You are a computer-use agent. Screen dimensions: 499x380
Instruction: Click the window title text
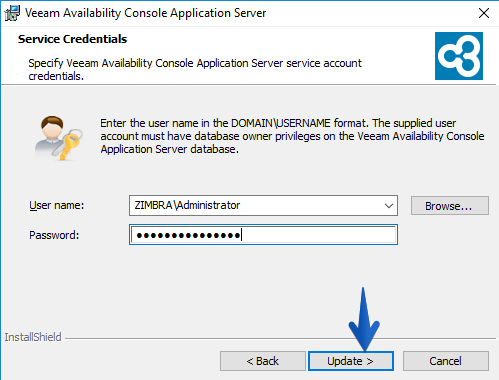pyautogui.click(x=145, y=13)
